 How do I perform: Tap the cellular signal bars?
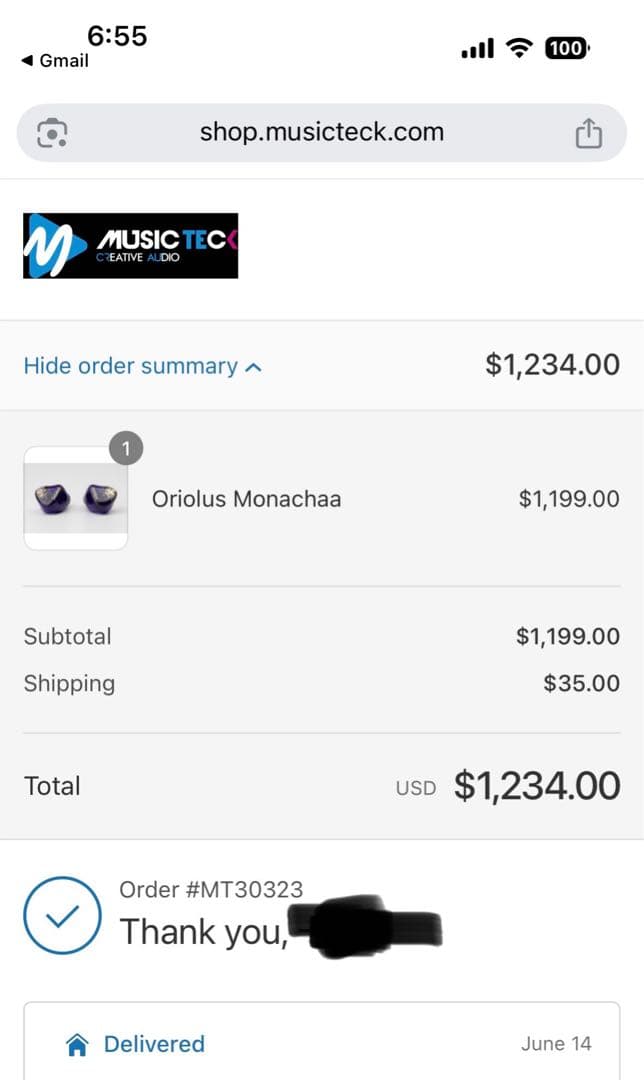click(x=477, y=48)
